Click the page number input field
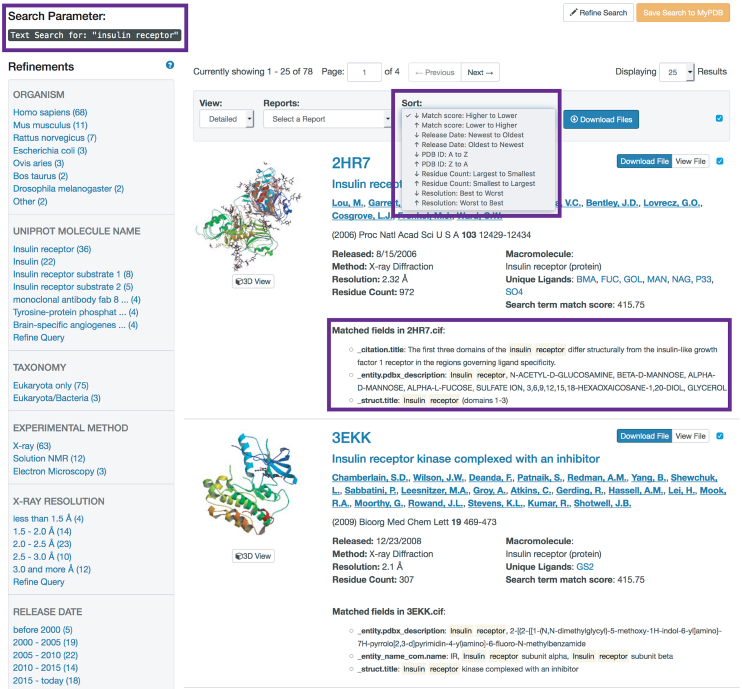742x689 pixels. [x=364, y=72]
